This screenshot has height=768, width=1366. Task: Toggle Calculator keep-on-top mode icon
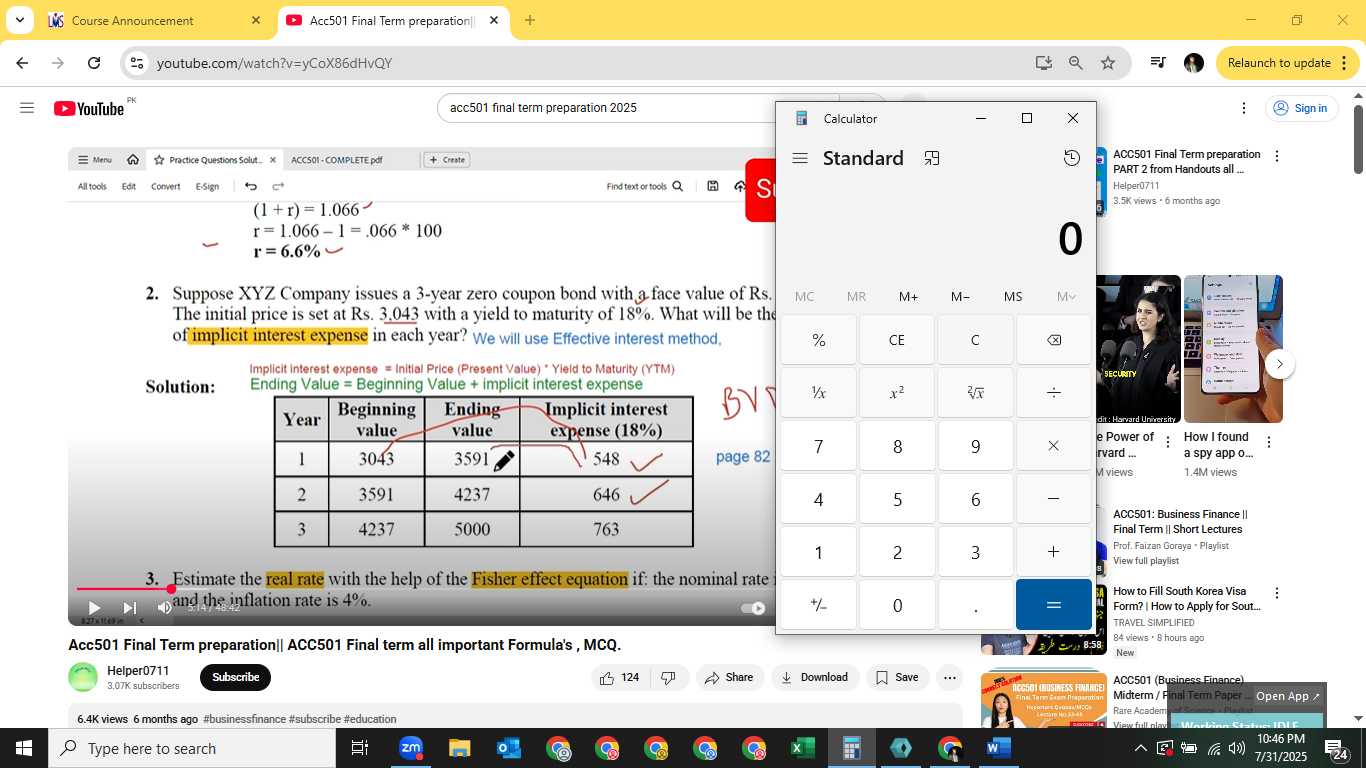932,158
